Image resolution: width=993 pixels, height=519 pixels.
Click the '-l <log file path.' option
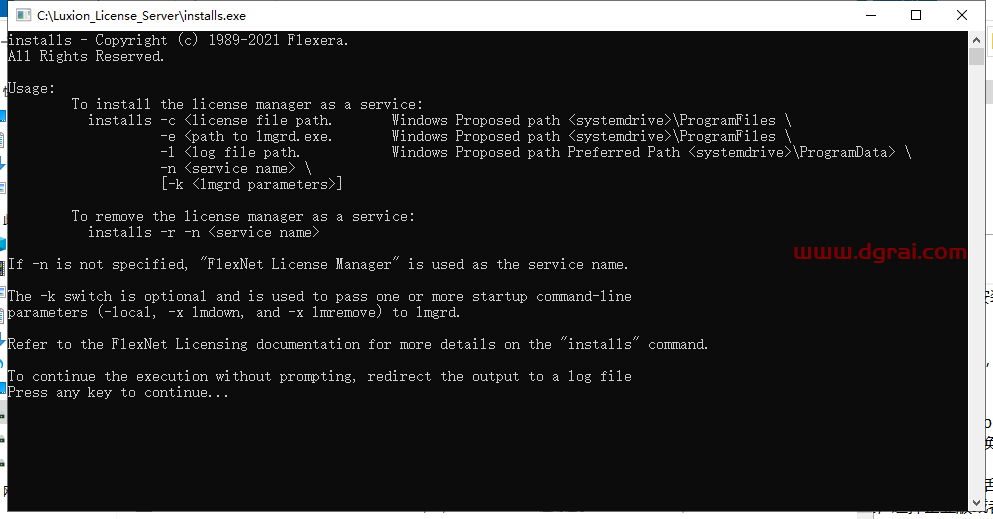pyautogui.click(x=230, y=153)
